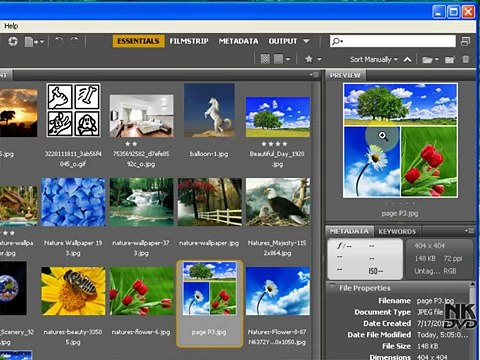Click the loupe magnifier in preview
Screen dimensions: 480x360
[x=383, y=136]
